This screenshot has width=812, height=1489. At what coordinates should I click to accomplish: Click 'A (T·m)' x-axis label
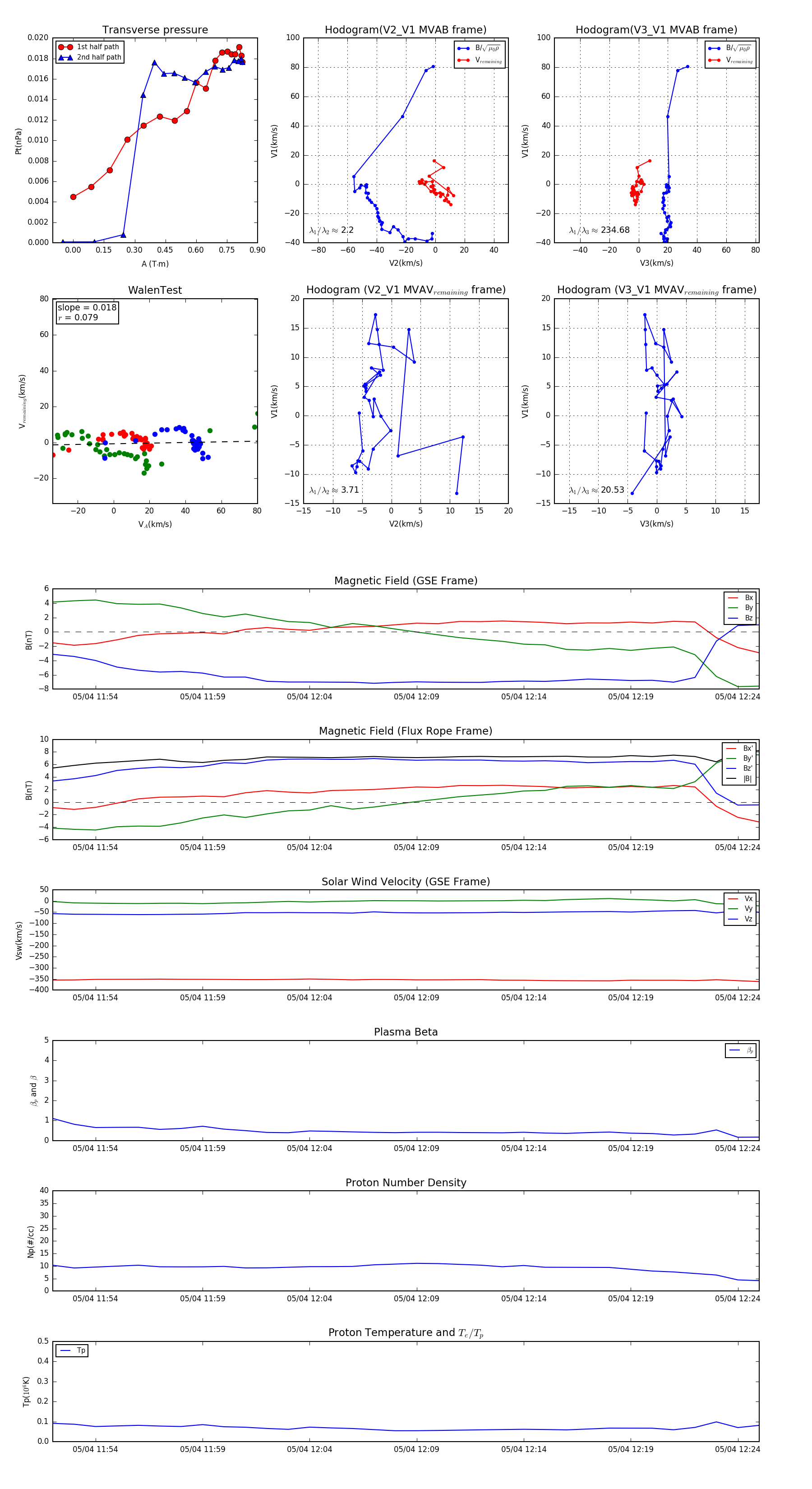[x=155, y=264]
